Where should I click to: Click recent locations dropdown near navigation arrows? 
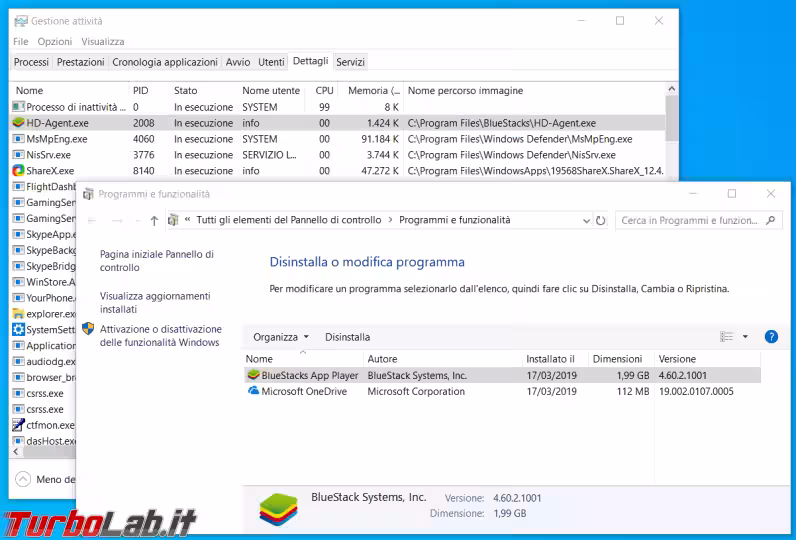tap(138, 221)
